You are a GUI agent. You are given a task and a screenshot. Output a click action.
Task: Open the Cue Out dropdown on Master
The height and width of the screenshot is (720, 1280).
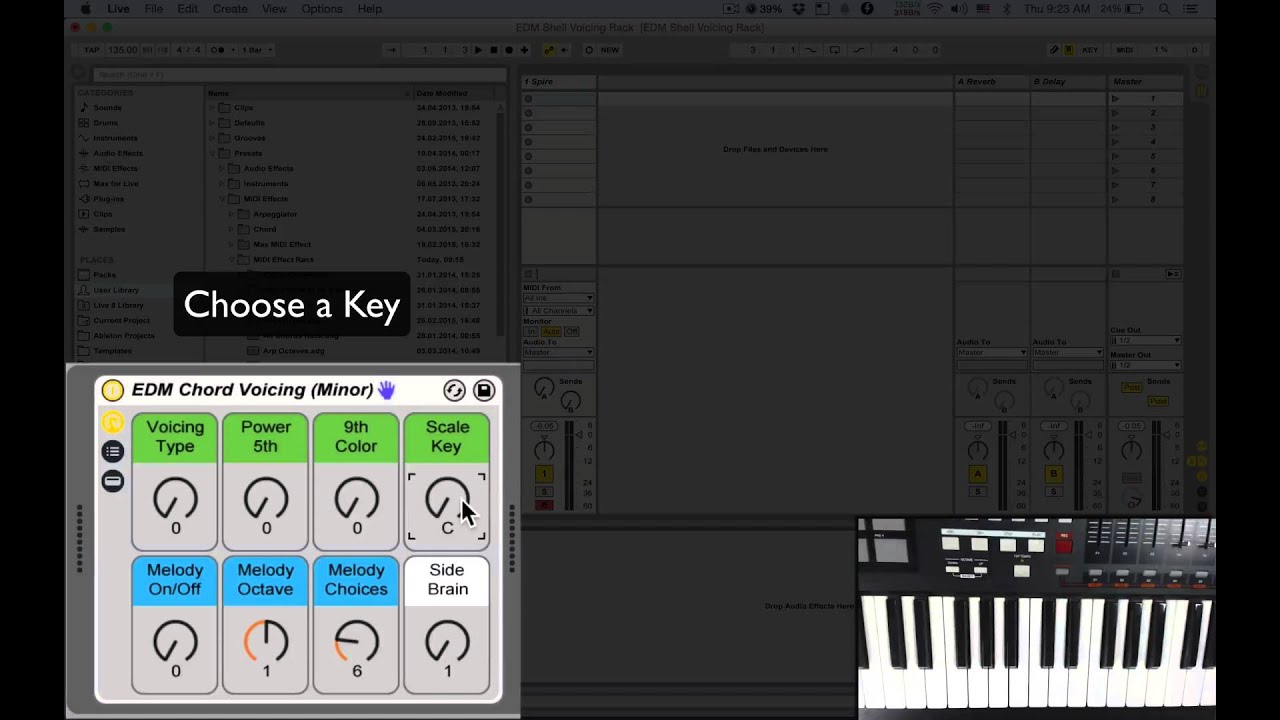1145,340
